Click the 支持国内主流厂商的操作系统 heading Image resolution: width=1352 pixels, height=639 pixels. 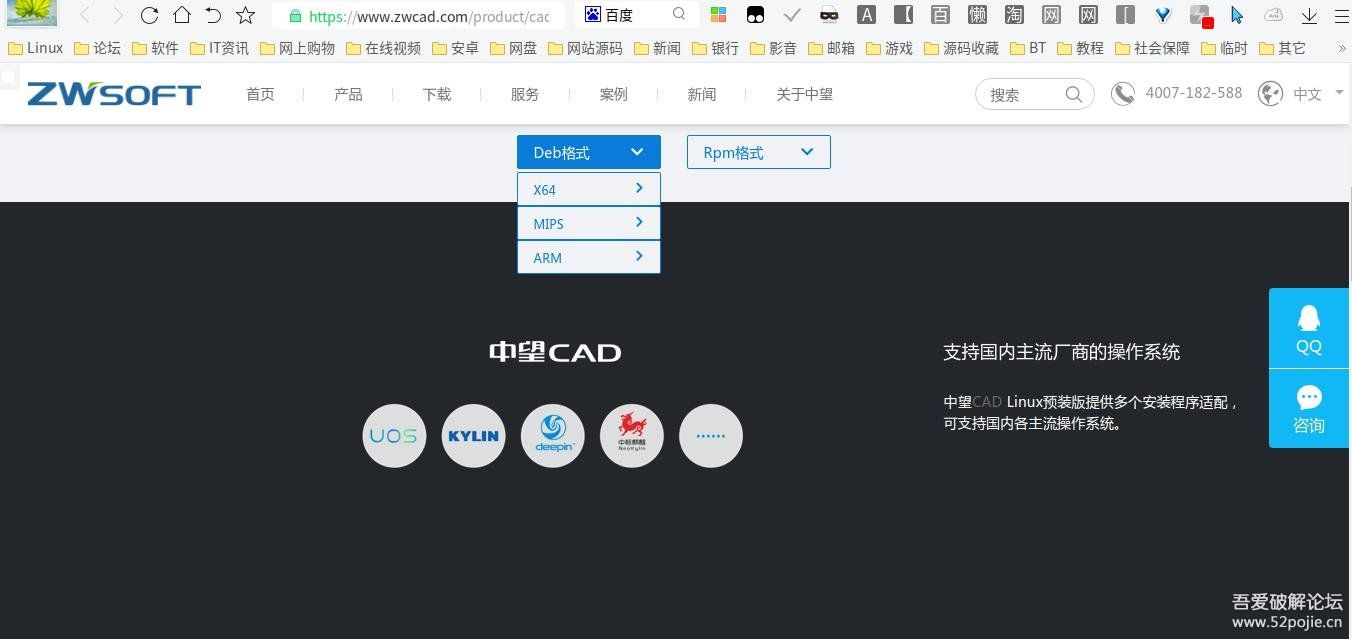click(1062, 352)
